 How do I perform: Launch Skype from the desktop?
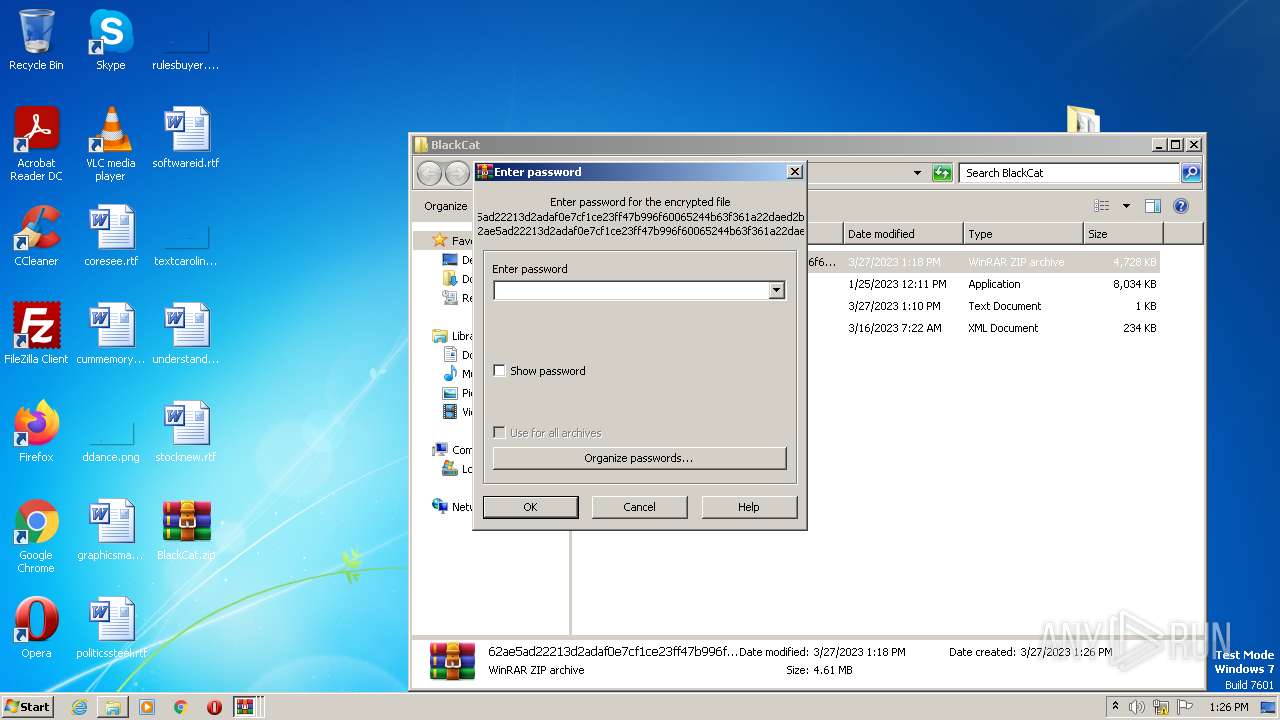pyautogui.click(x=110, y=40)
